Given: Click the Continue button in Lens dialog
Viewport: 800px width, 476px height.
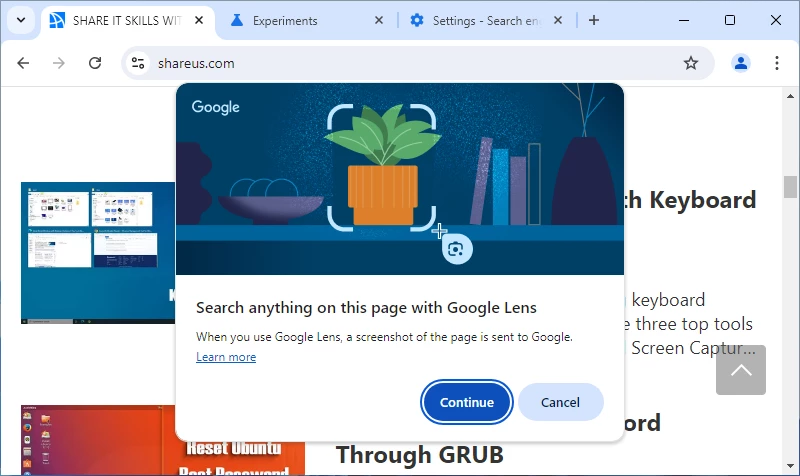Looking at the screenshot, I should (466, 402).
